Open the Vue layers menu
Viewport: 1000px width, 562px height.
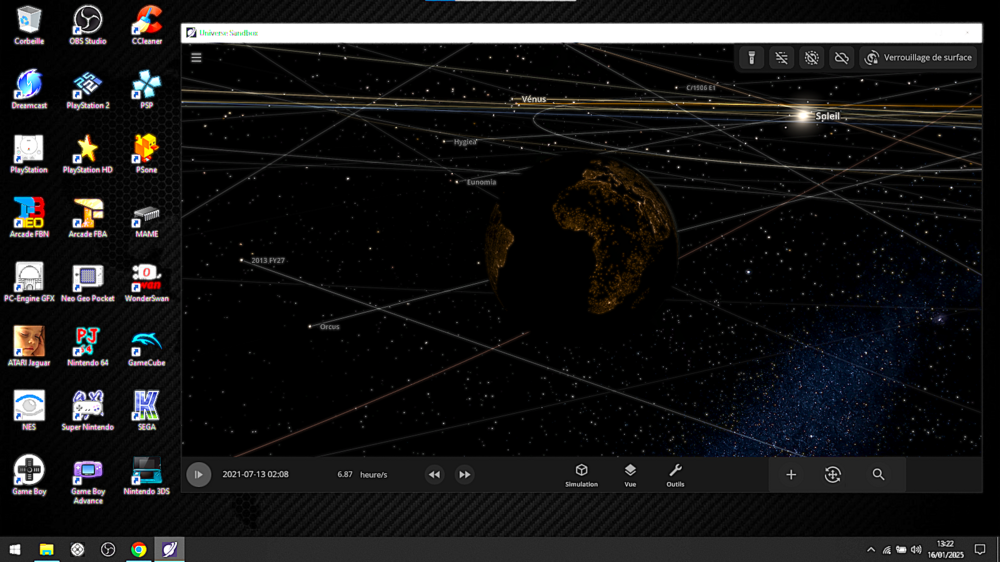click(630, 475)
